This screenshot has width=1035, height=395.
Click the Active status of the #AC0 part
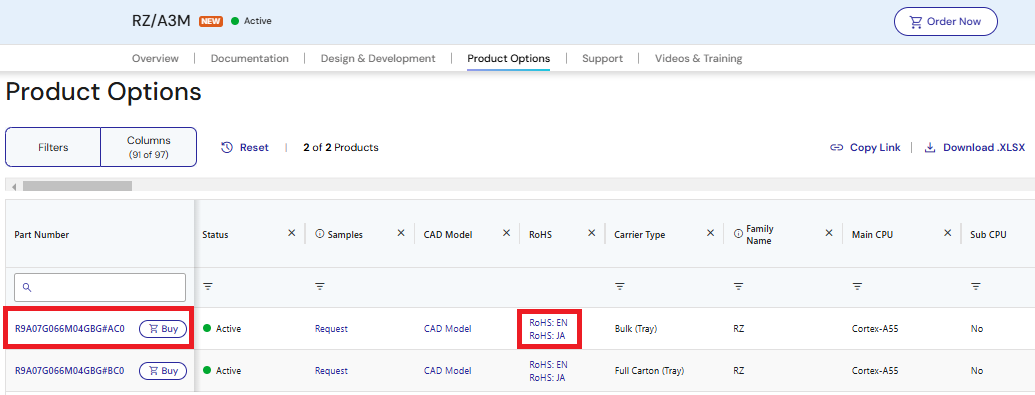click(222, 328)
